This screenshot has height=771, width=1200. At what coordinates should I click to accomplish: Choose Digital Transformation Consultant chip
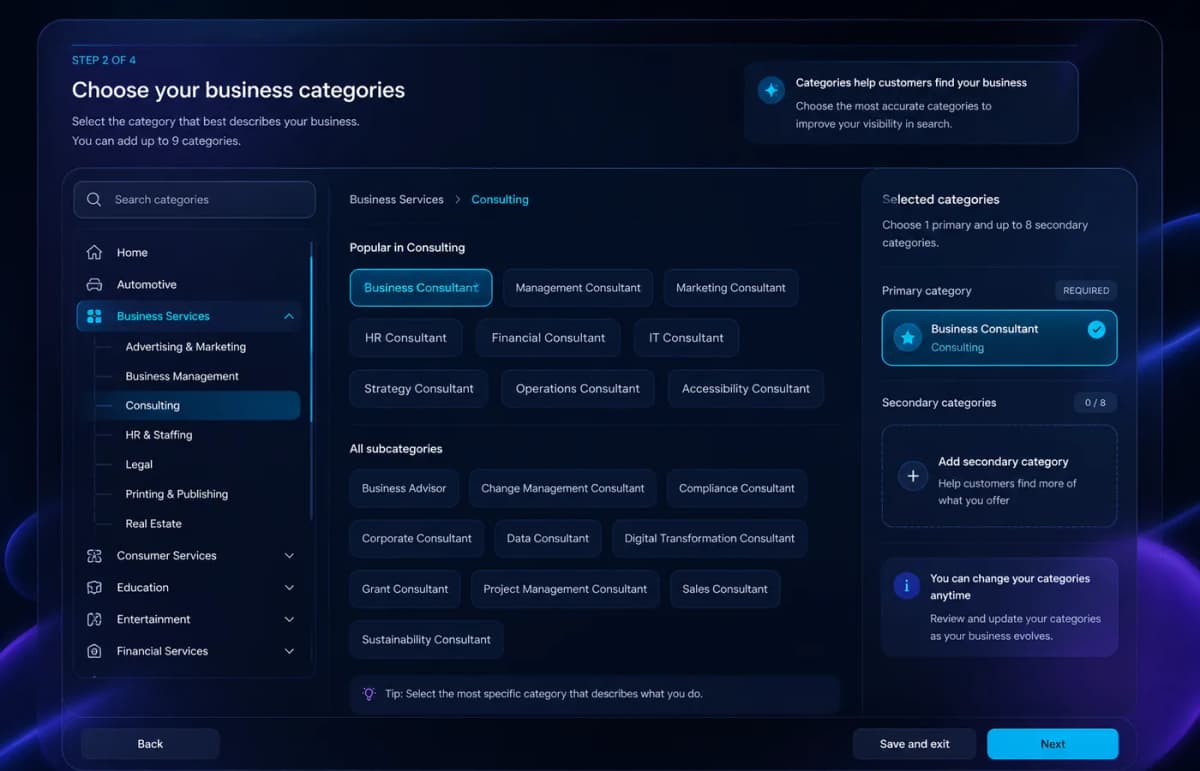[x=710, y=539]
